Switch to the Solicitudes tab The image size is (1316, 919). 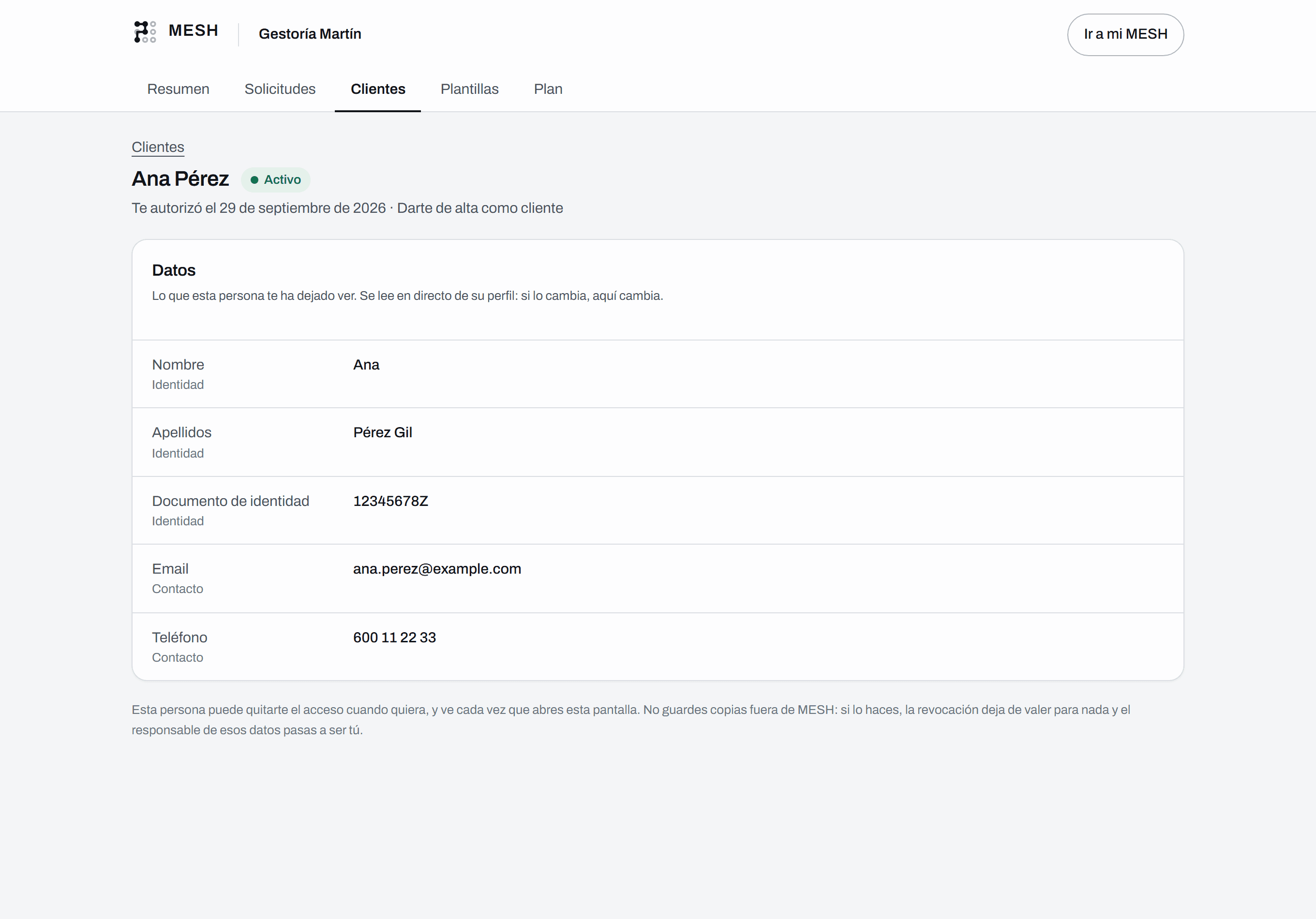280,89
